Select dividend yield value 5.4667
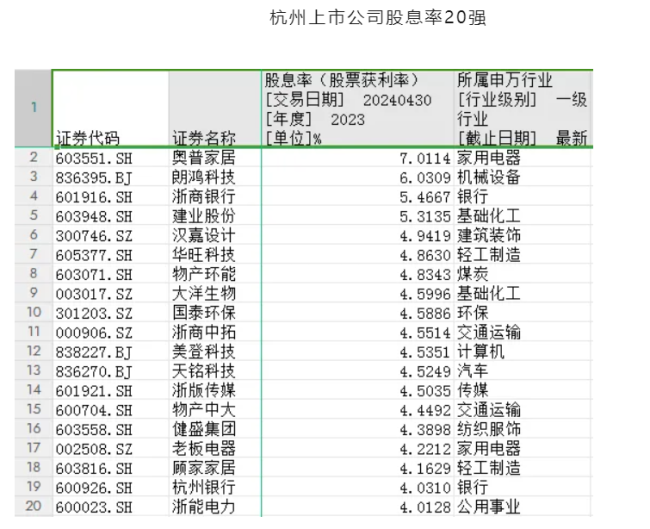 click(358, 196)
